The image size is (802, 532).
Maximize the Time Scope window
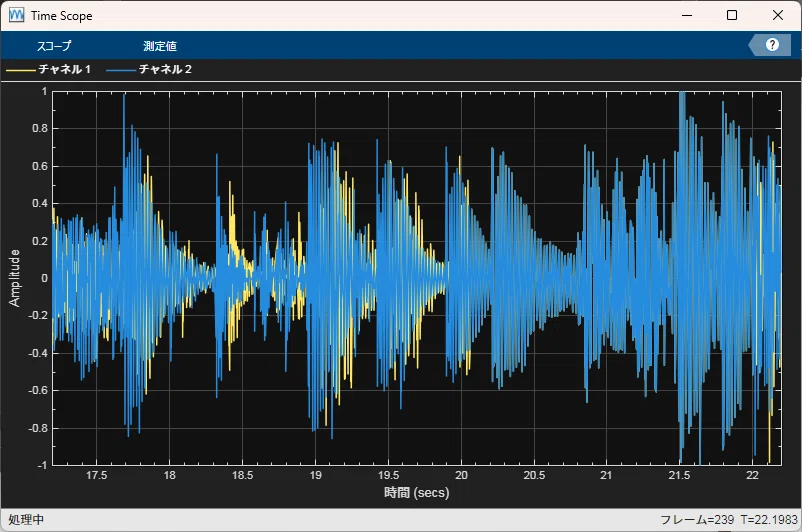coord(732,15)
